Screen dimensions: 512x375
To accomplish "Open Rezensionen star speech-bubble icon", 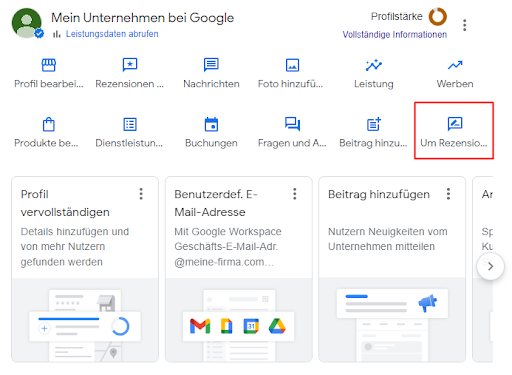I will click(x=130, y=65).
